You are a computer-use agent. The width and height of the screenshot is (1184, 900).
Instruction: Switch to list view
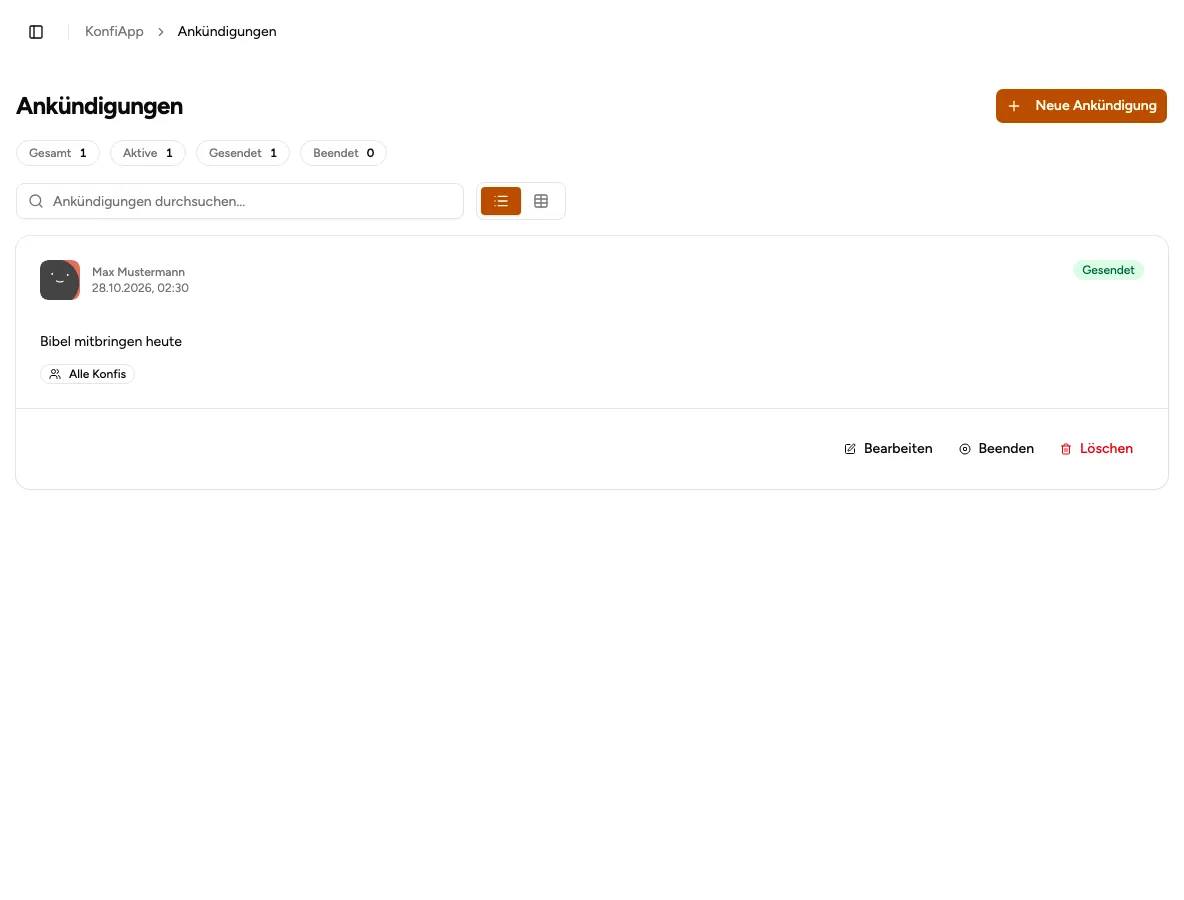pyautogui.click(x=501, y=202)
